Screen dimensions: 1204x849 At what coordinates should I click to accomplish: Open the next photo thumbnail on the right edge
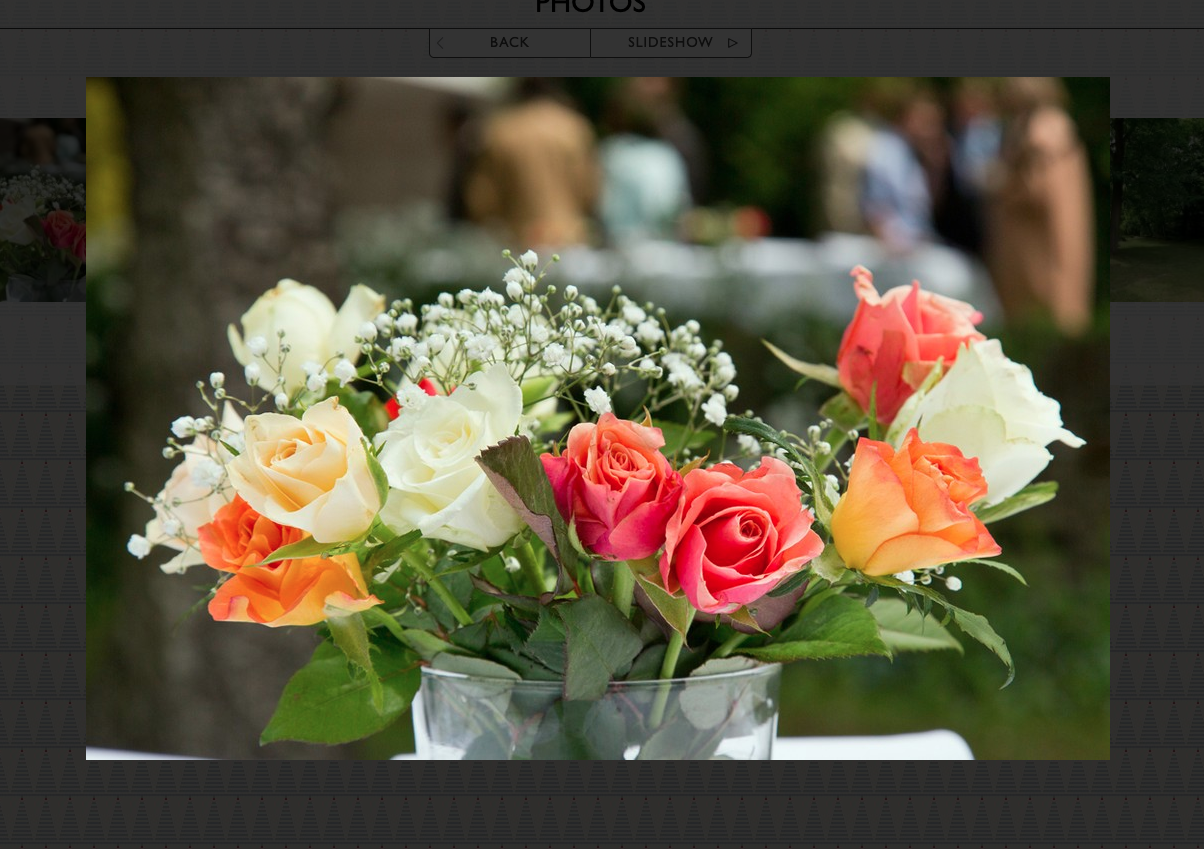1156,210
